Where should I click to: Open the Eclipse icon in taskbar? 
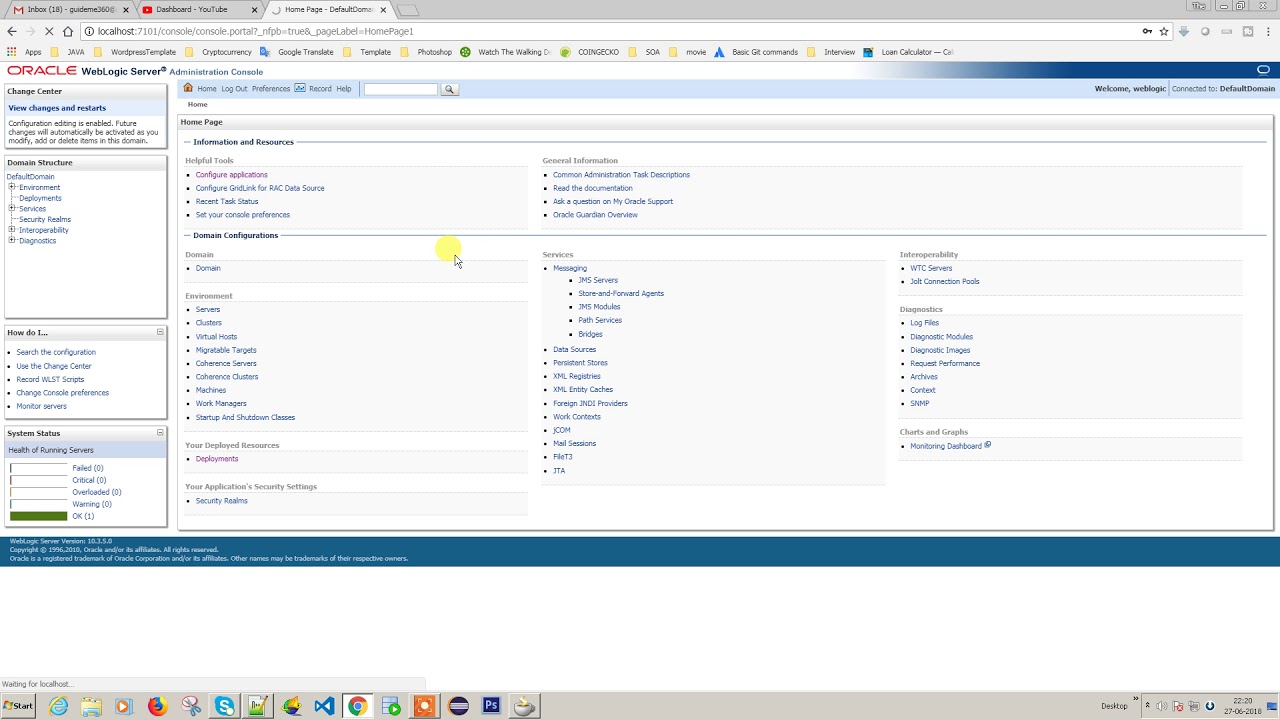pyautogui.click(x=458, y=706)
